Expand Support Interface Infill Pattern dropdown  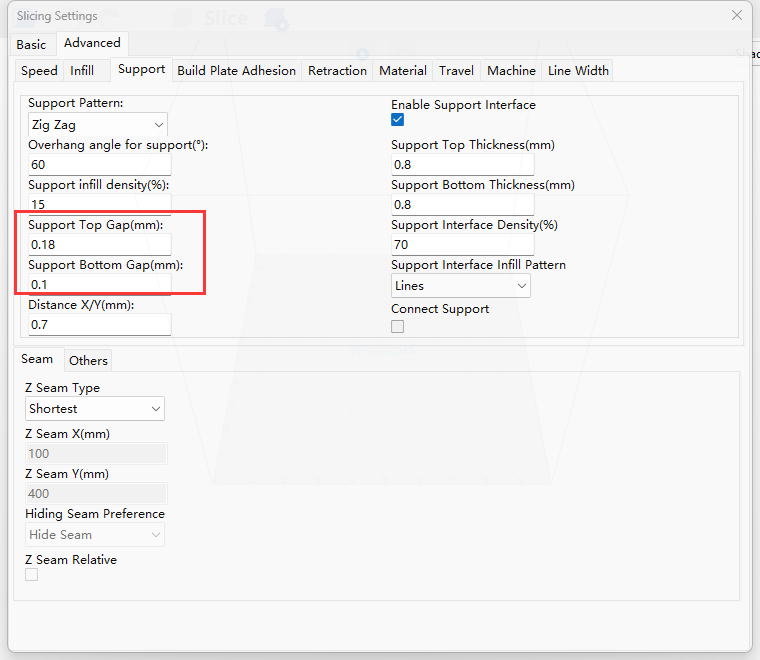coord(461,286)
